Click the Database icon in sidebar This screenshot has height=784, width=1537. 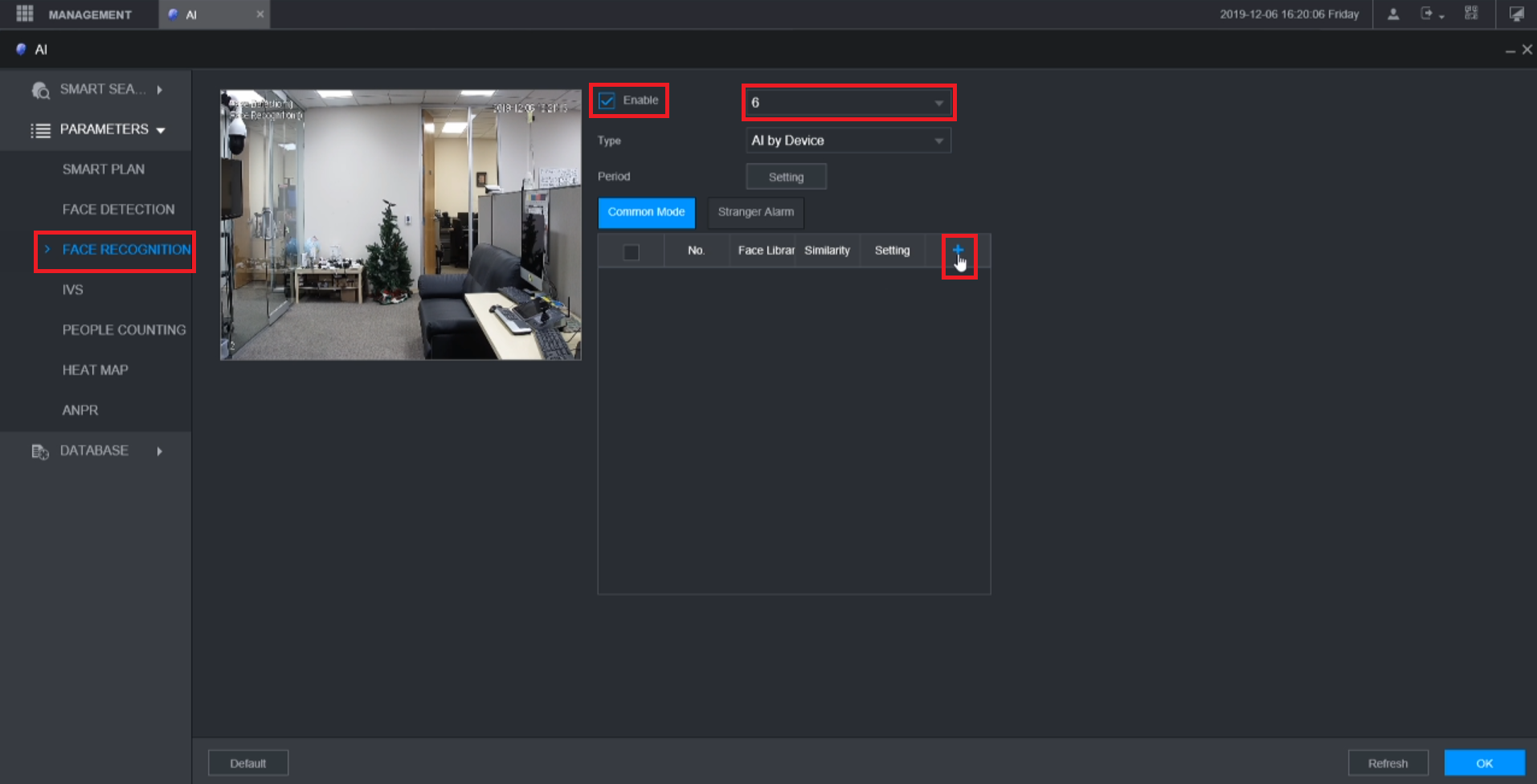[x=40, y=451]
